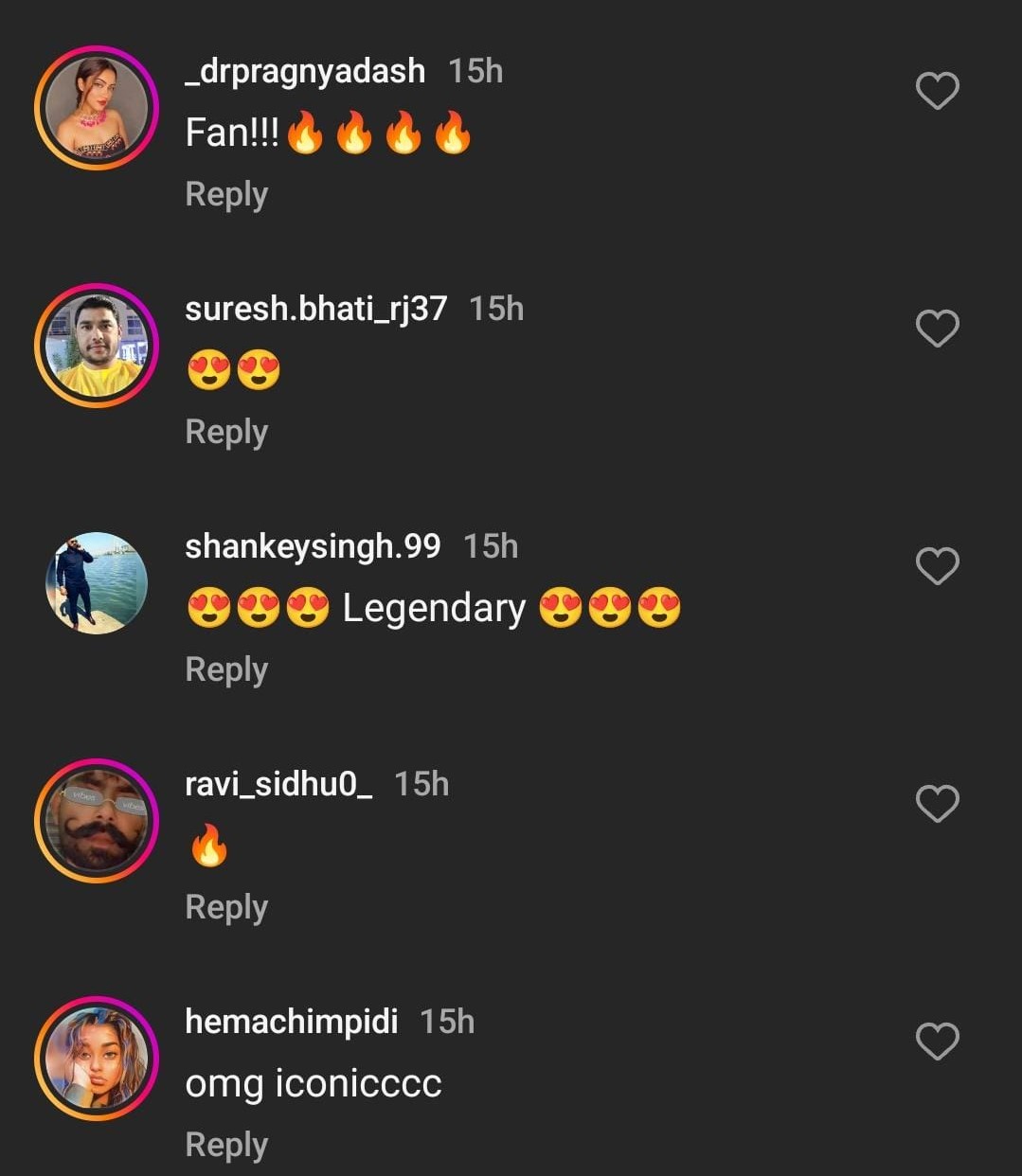1022x1176 pixels.
Task: Go to shankeysingh.99's profile via username
Action: coord(313,546)
